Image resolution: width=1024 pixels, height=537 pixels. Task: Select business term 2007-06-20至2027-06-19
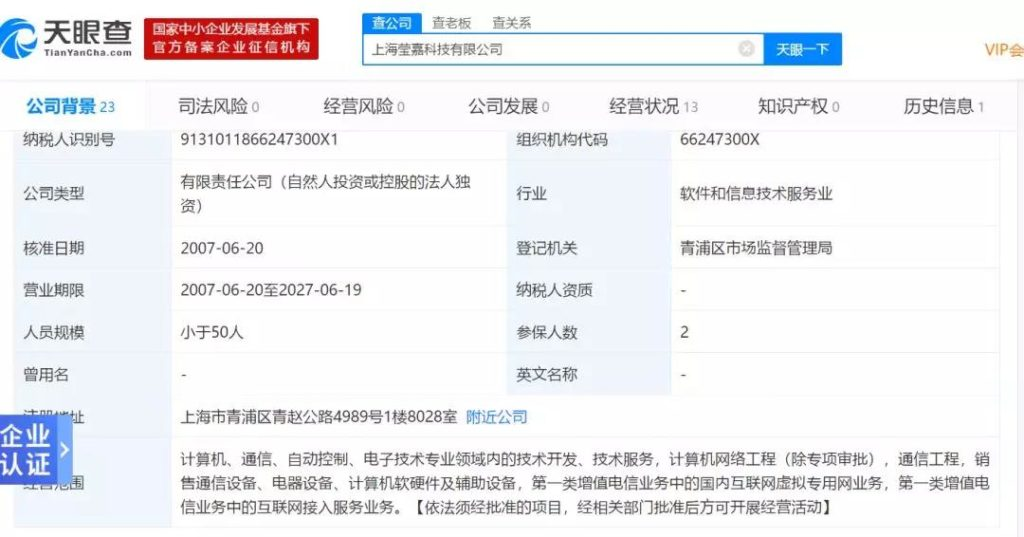(x=271, y=290)
